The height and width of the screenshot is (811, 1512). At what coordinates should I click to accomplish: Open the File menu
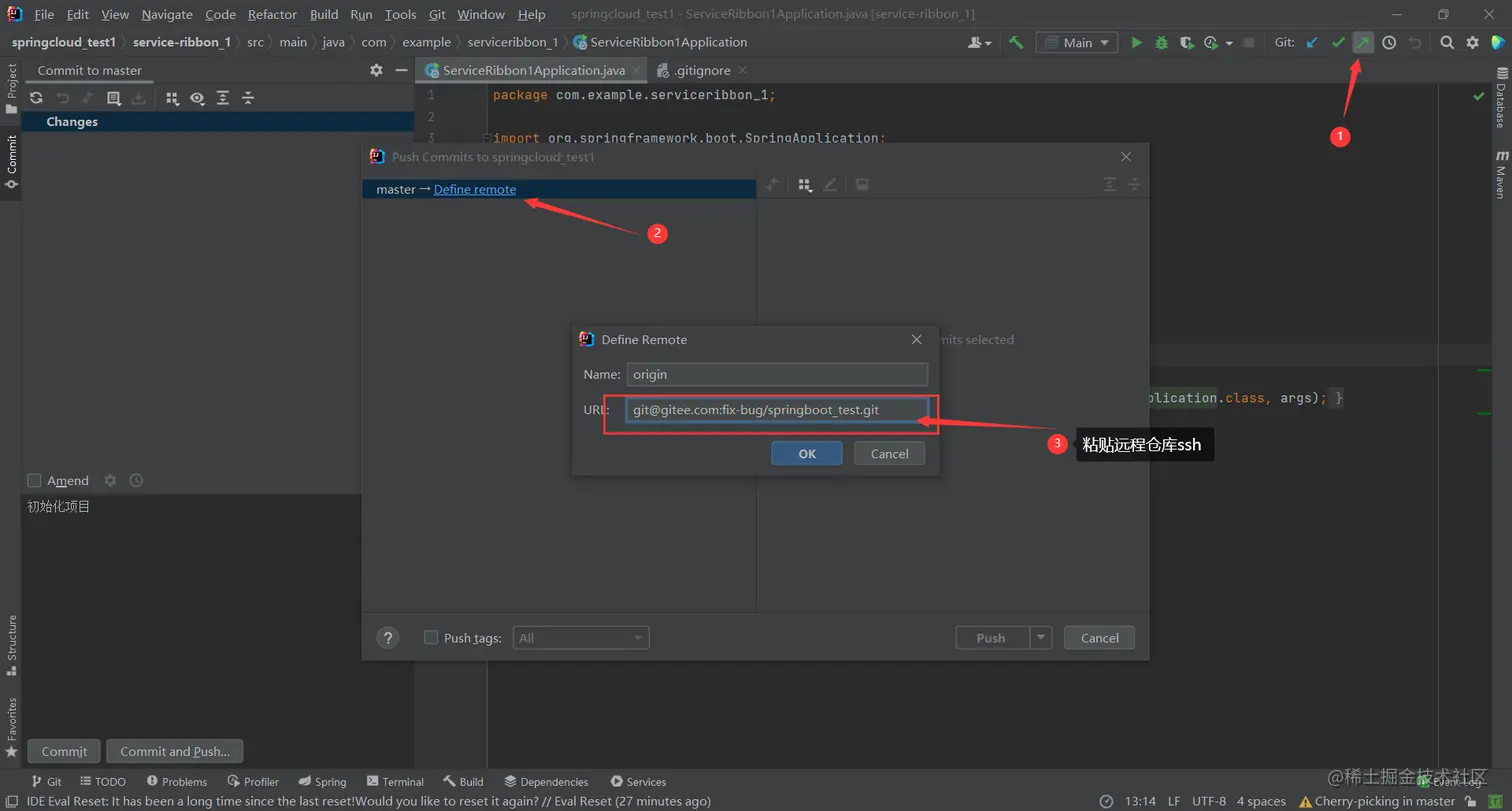(x=44, y=14)
